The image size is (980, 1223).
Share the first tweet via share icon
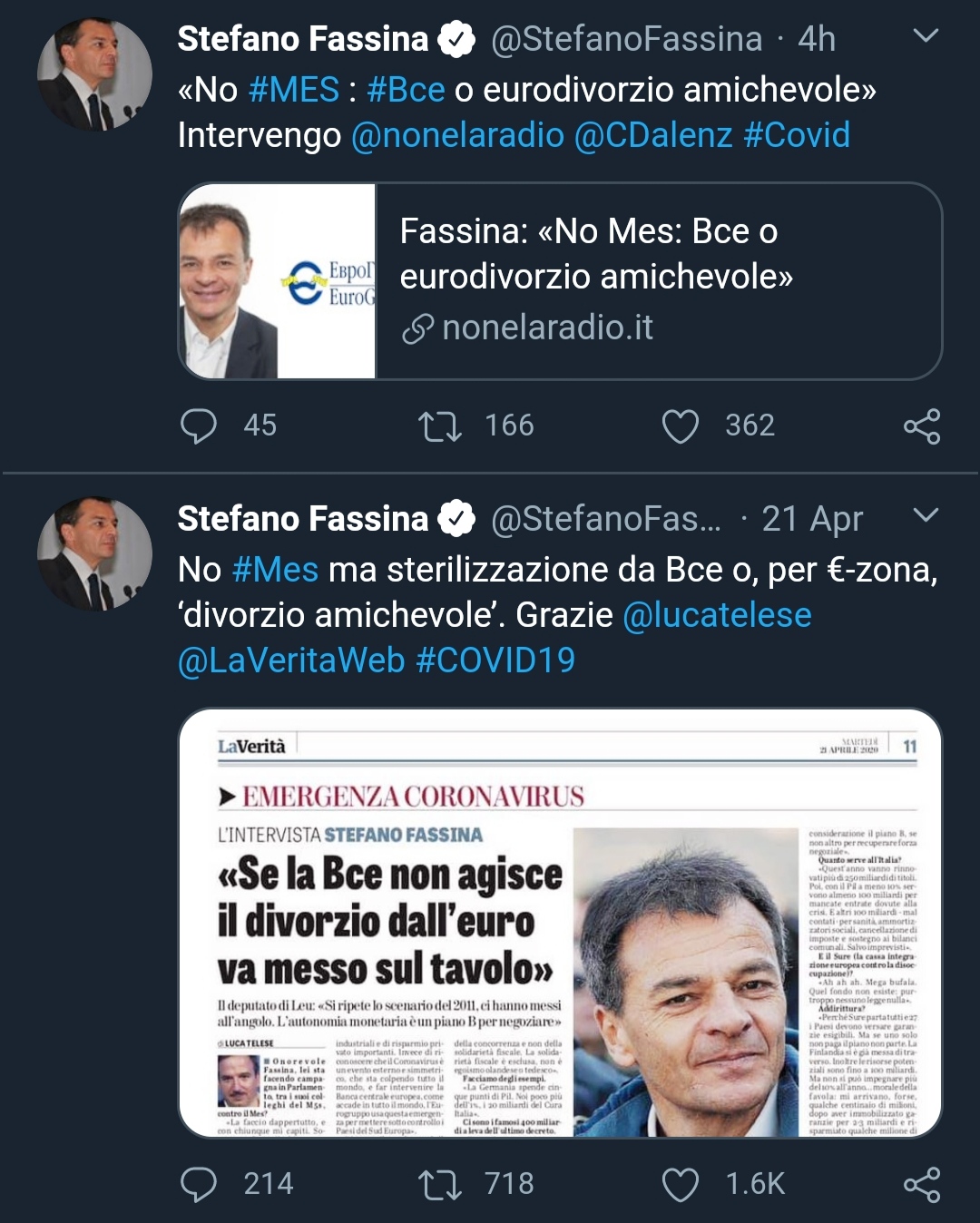[x=921, y=426]
